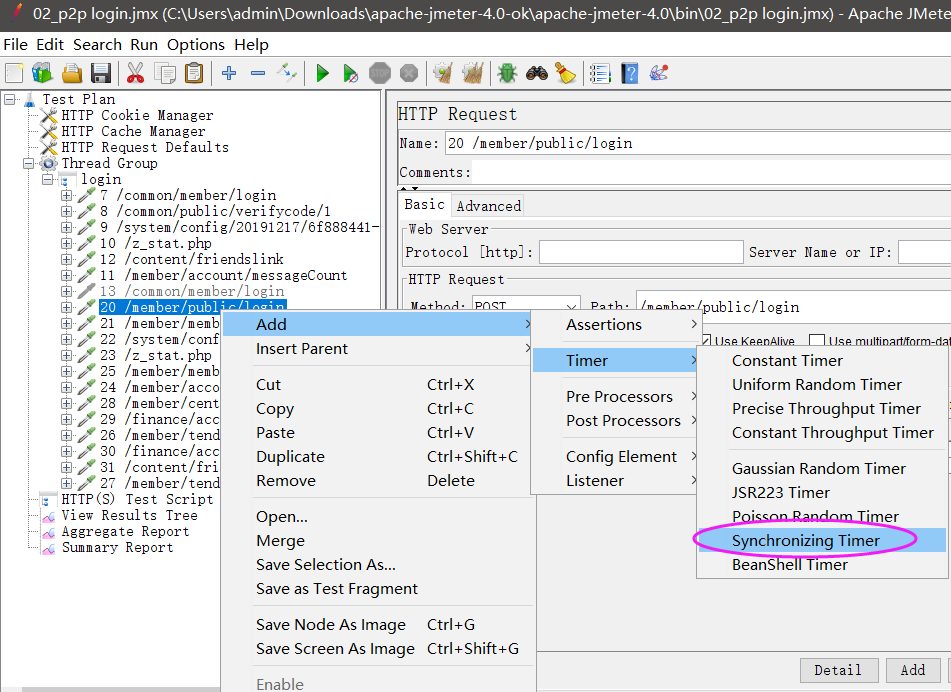Choose Save as Test Fragment
Screen dimensions: 951x692
378,589
